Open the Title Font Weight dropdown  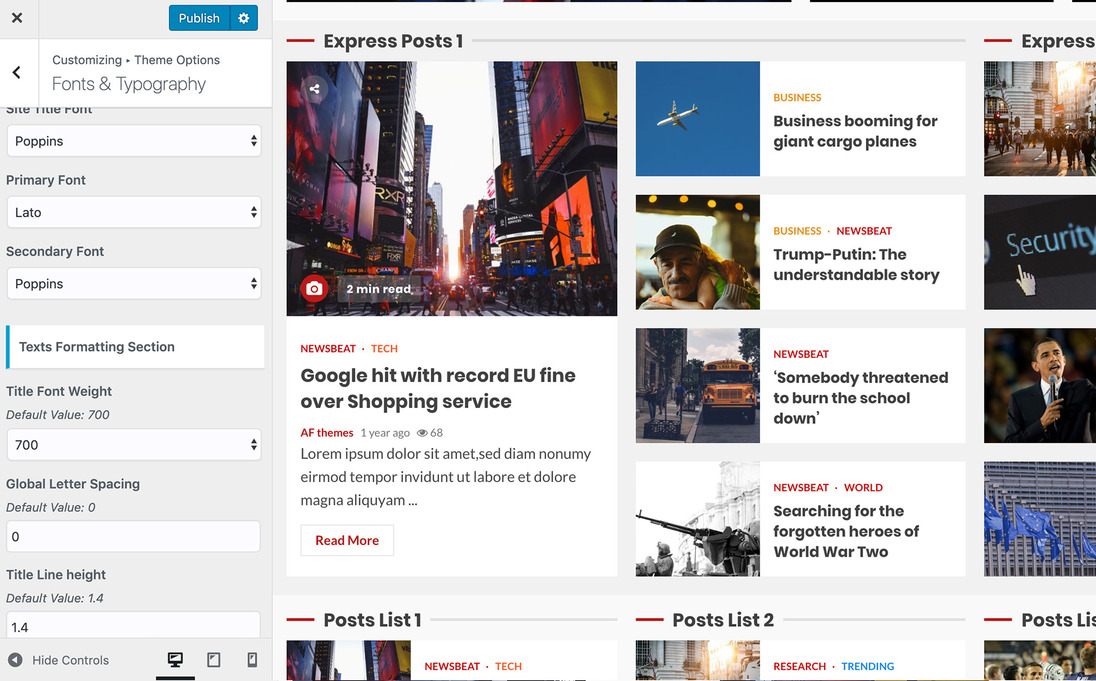tap(134, 445)
